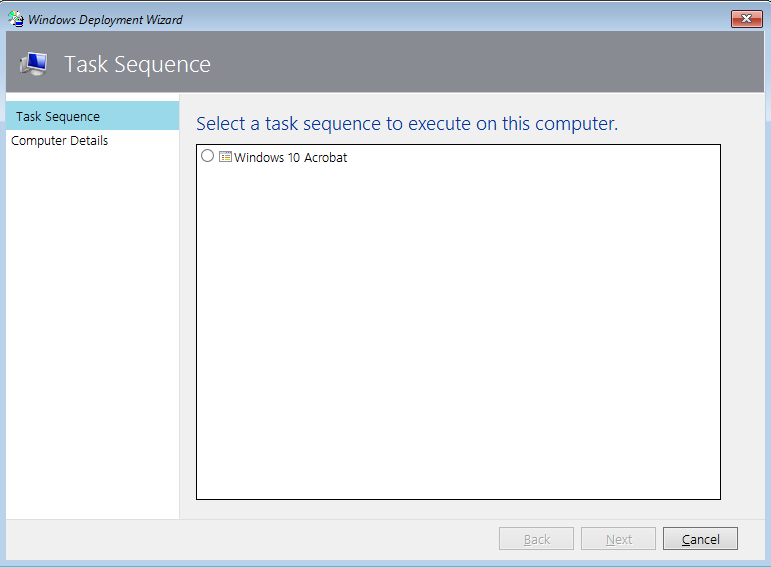Choose the Windows 10 Acrobat label text
Screen dimensions: 771x567
tap(291, 157)
